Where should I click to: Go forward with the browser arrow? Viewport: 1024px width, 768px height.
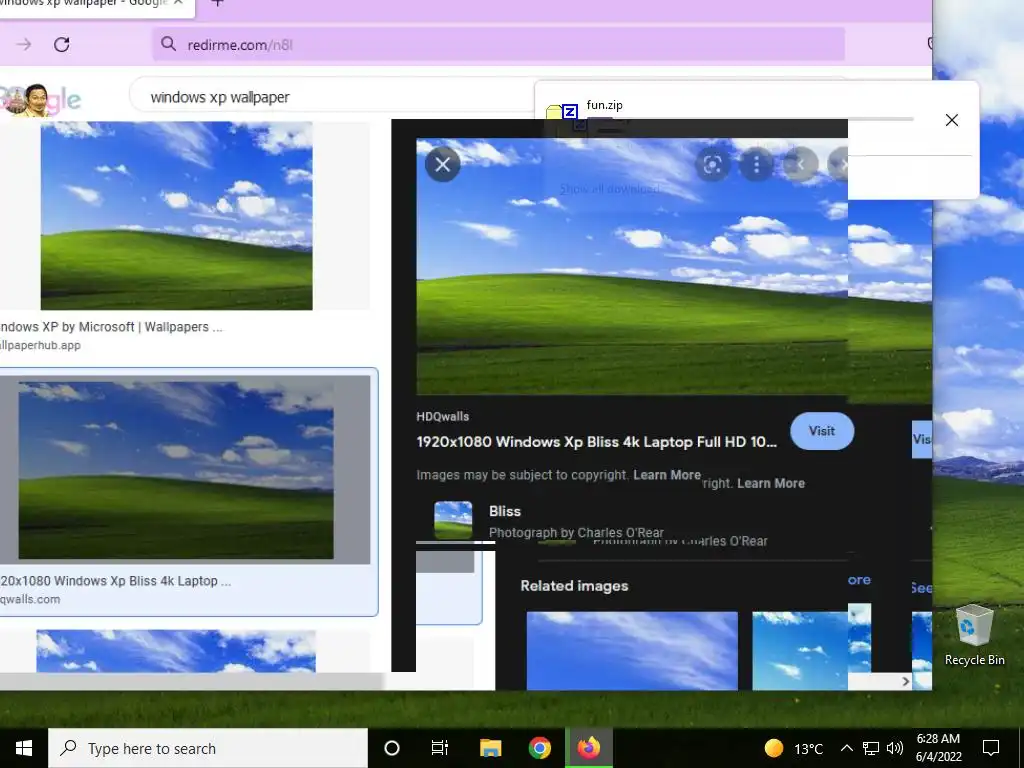point(24,44)
